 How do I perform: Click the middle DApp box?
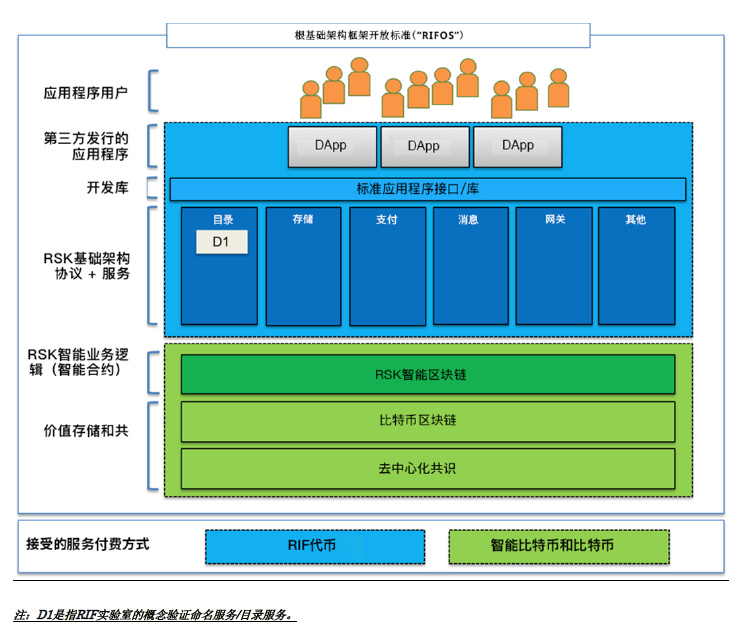[x=425, y=147]
